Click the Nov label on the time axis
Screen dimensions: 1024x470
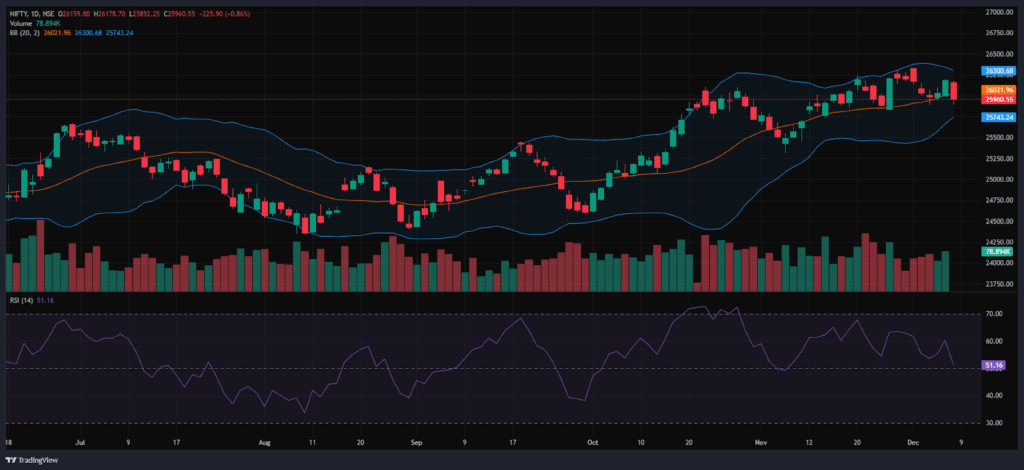[x=760, y=440]
